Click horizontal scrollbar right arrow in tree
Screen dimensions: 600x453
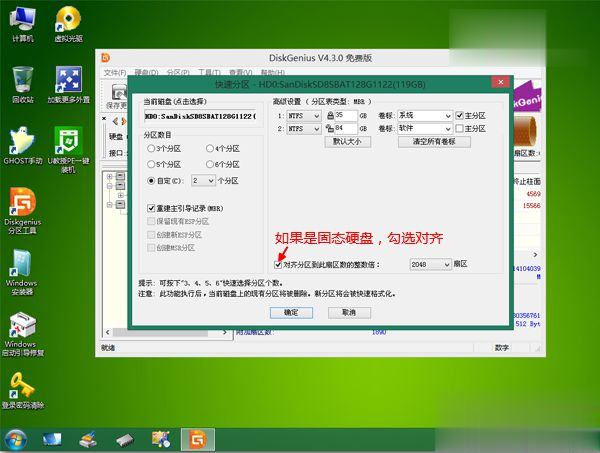click(225, 332)
